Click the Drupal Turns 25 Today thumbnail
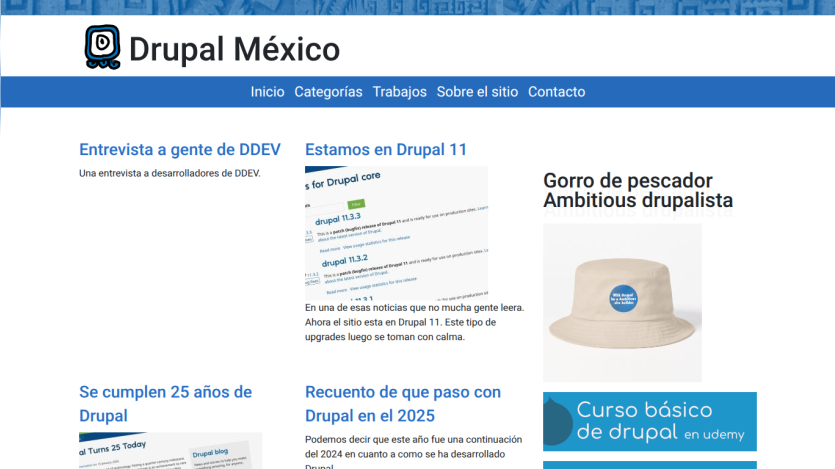The height and width of the screenshot is (469, 835). tap(170, 450)
